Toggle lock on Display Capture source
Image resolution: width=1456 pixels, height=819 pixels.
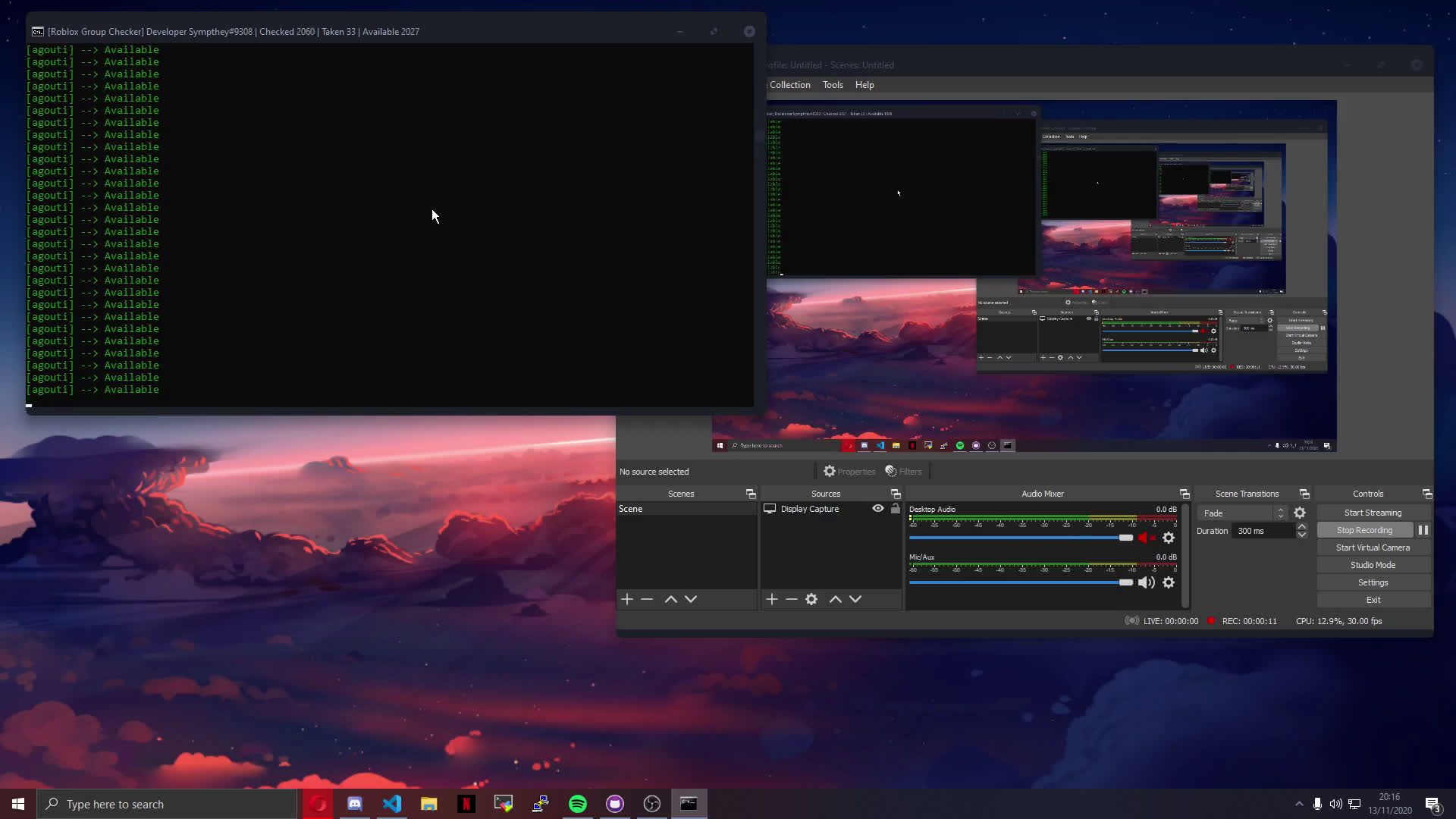[x=896, y=509]
